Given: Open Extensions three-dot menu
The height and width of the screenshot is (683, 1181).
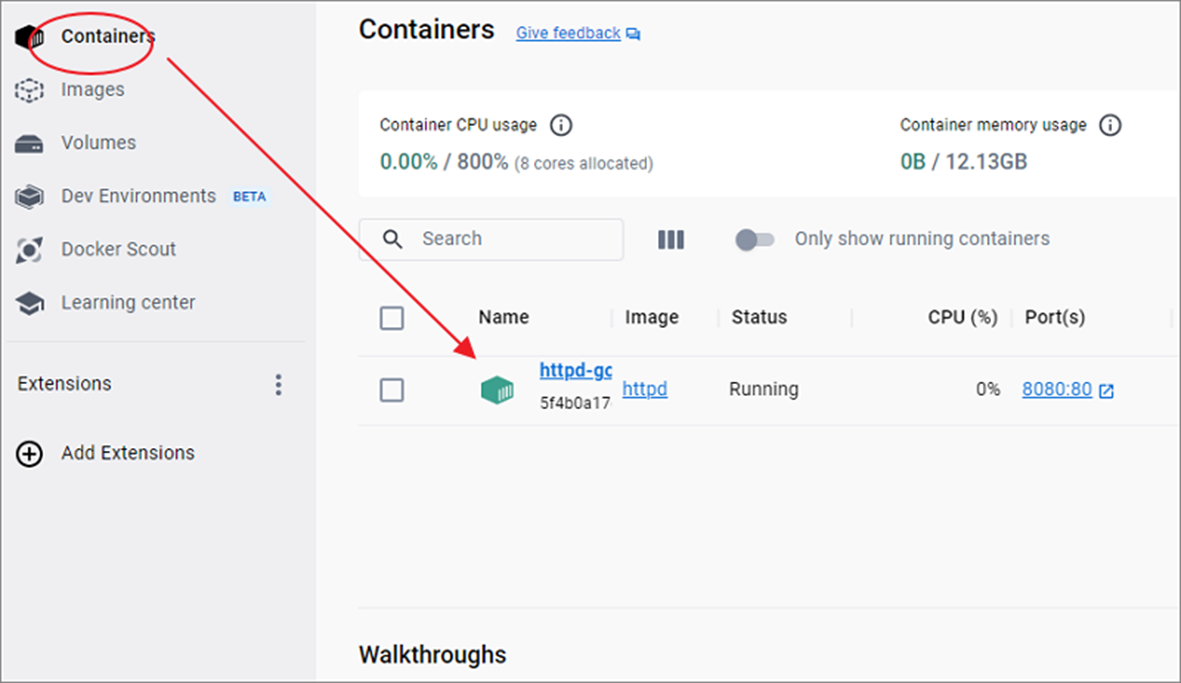Looking at the screenshot, I should click(x=279, y=385).
